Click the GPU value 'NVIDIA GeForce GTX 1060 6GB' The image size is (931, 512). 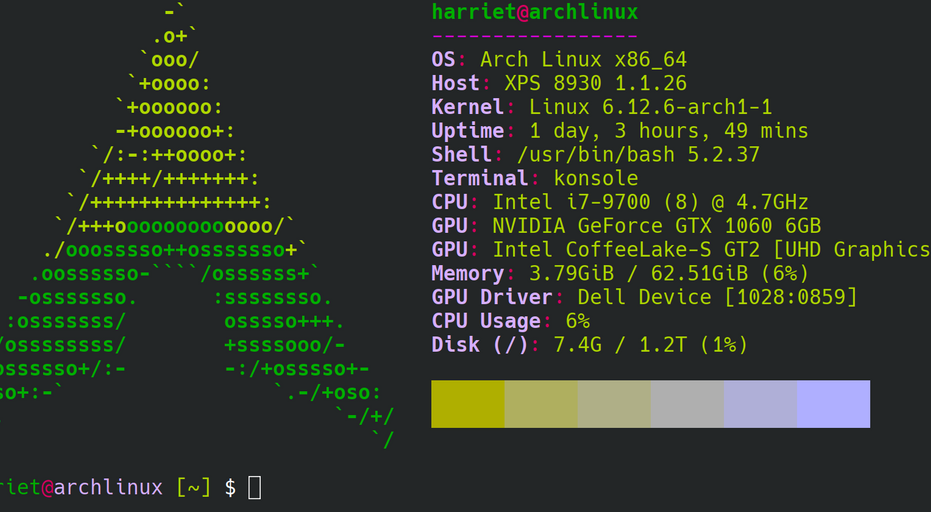pos(657,226)
